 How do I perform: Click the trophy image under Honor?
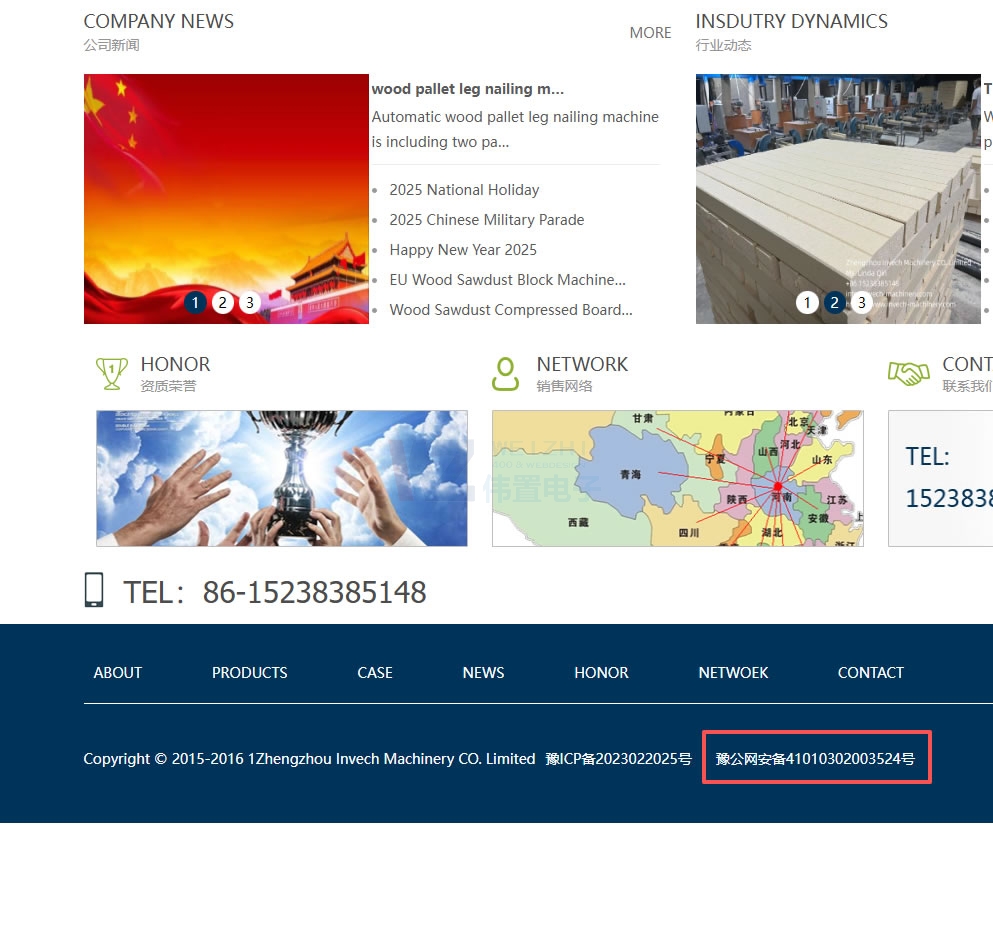[x=282, y=478]
